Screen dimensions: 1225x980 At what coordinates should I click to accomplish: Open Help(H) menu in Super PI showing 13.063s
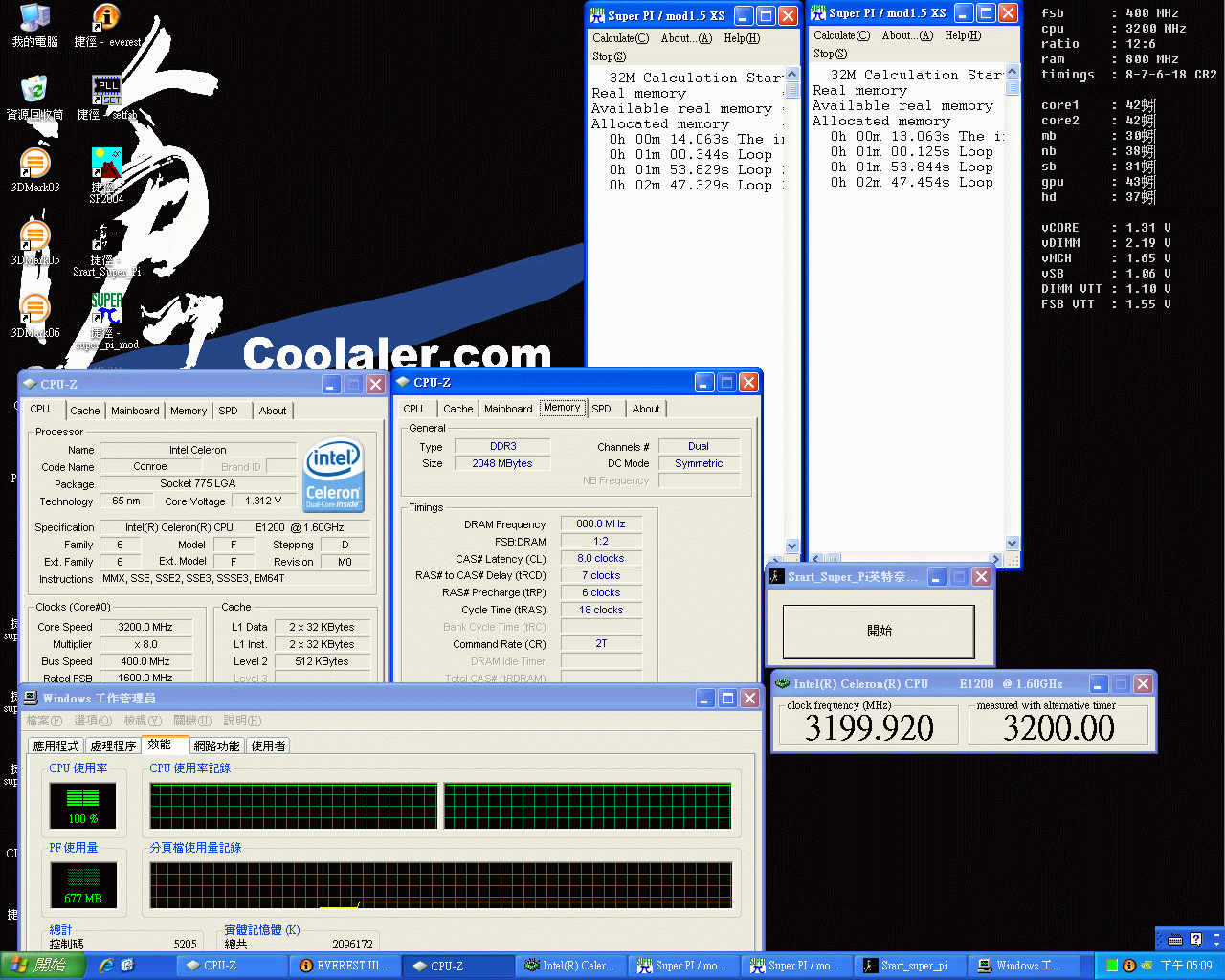(x=963, y=35)
